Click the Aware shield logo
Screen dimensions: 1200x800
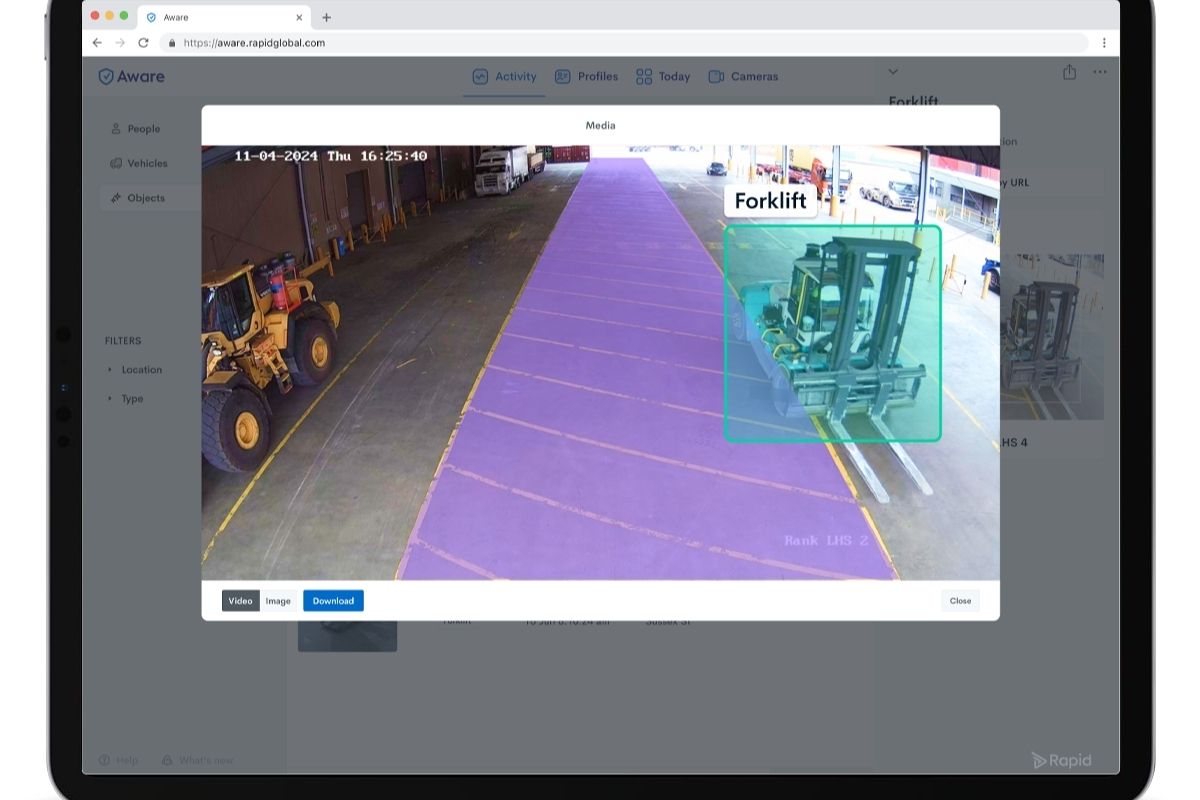click(107, 76)
